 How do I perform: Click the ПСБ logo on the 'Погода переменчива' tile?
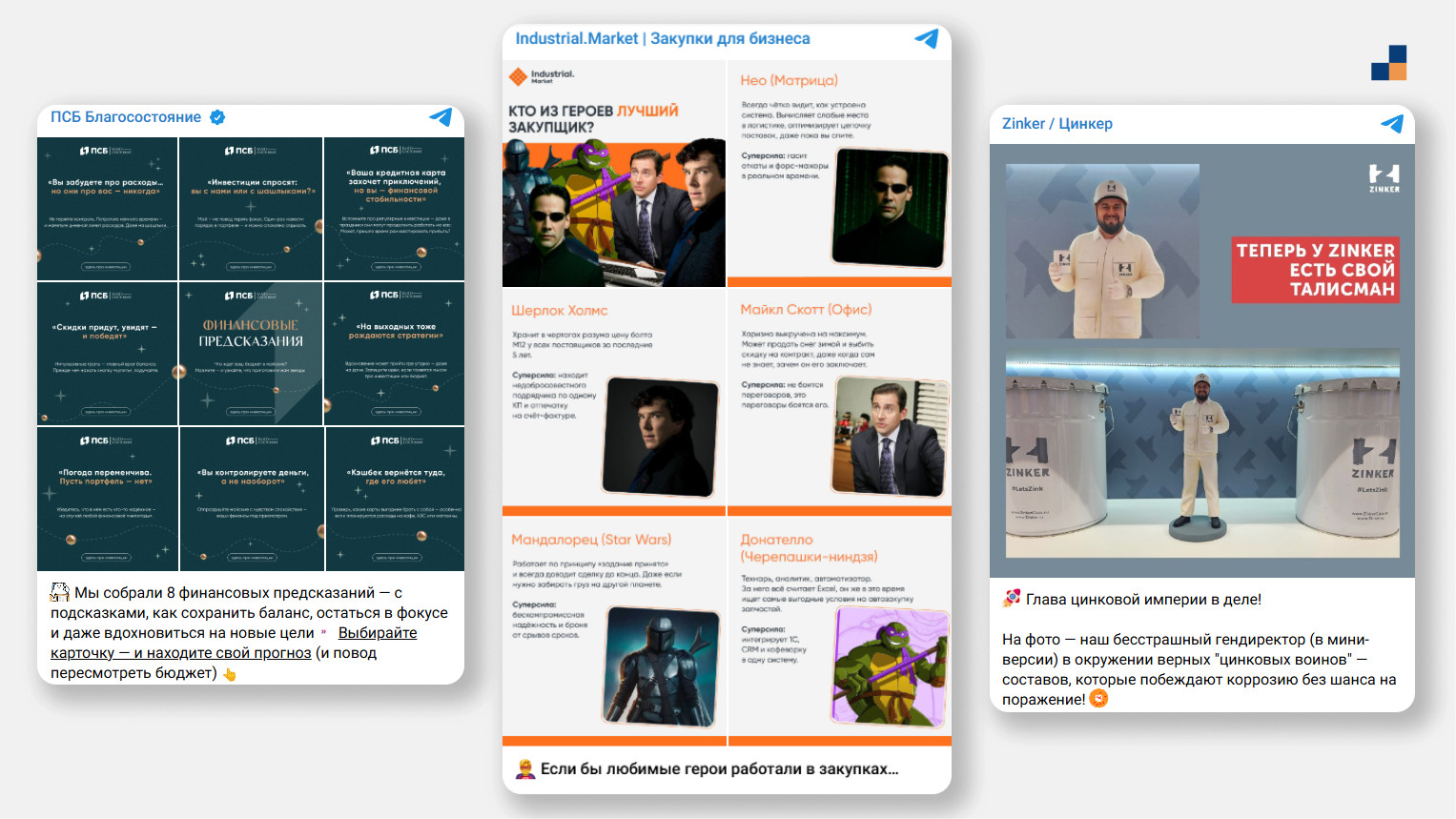click(106, 440)
